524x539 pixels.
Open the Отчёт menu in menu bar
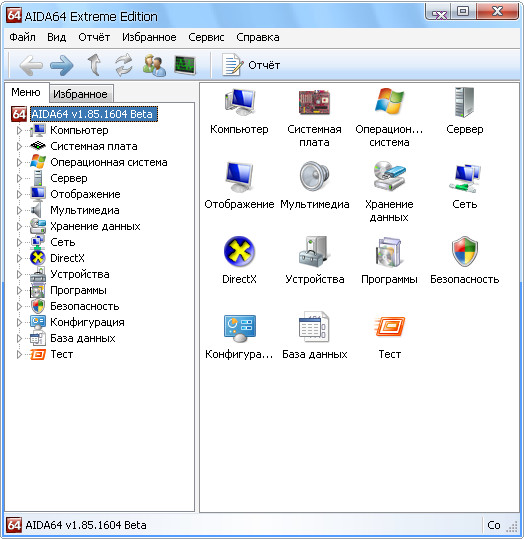[94, 37]
